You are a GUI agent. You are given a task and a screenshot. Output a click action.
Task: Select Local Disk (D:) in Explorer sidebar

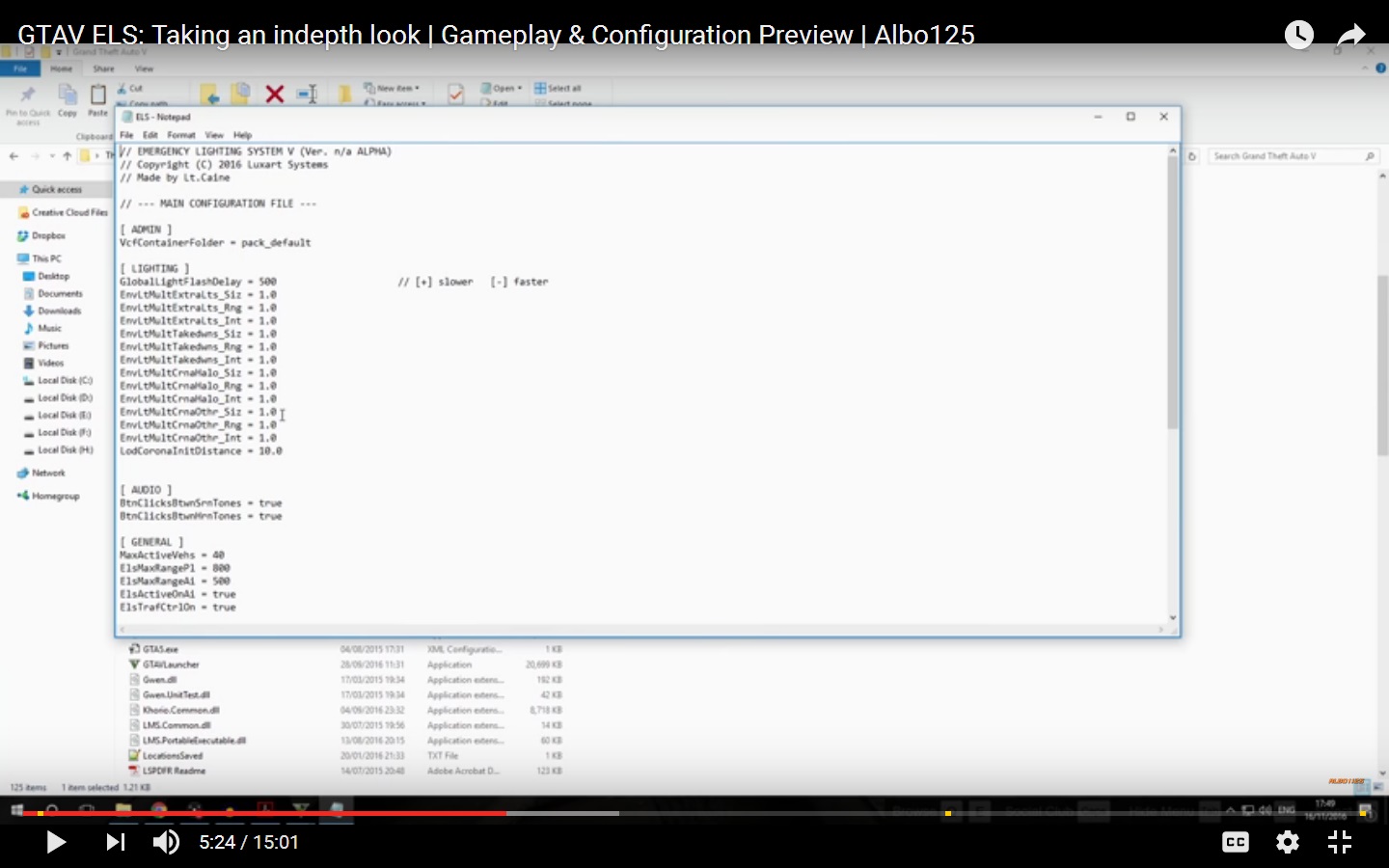59,397
